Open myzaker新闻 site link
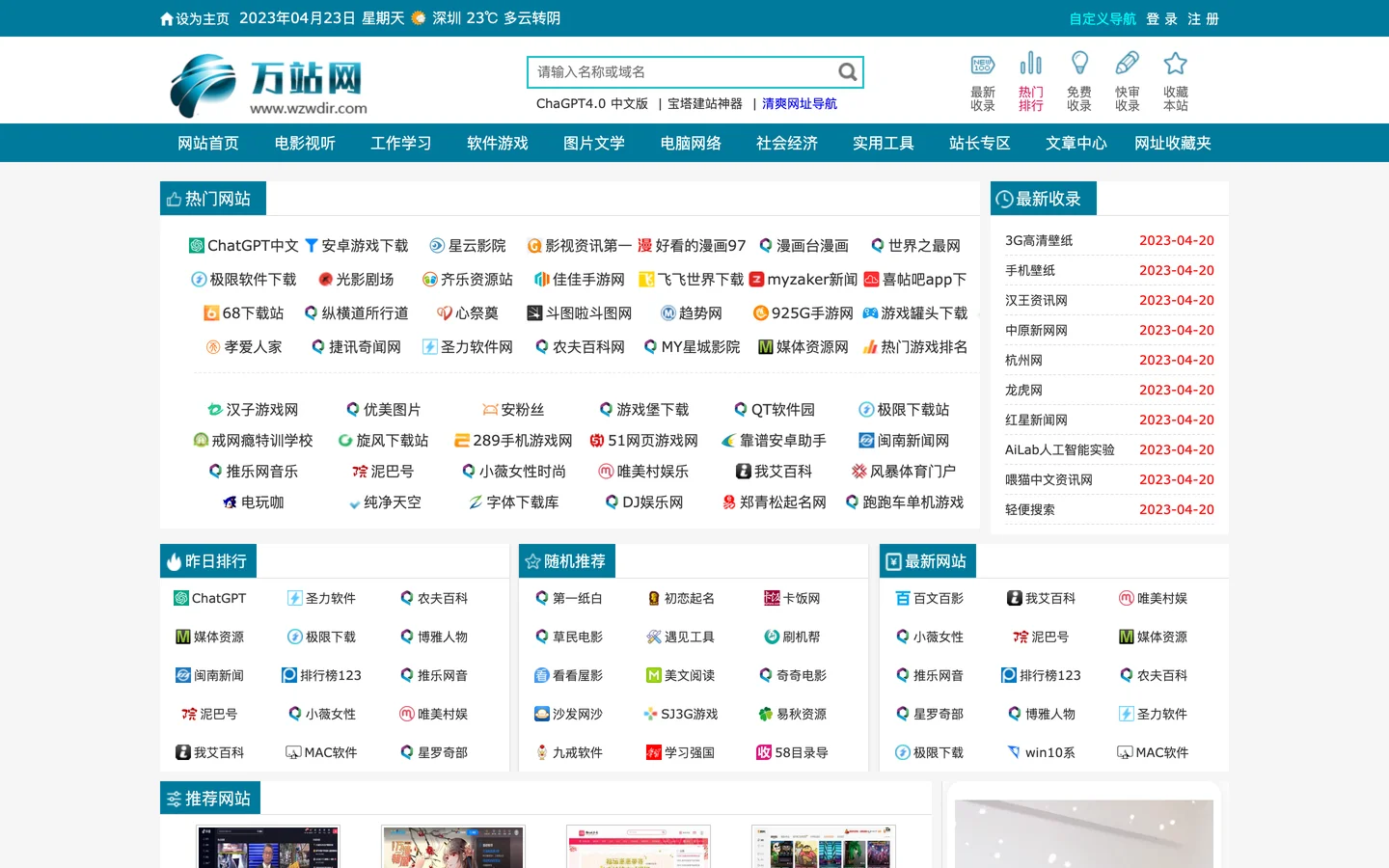Screen dimensions: 1389x868 click(x=803, y=280)
